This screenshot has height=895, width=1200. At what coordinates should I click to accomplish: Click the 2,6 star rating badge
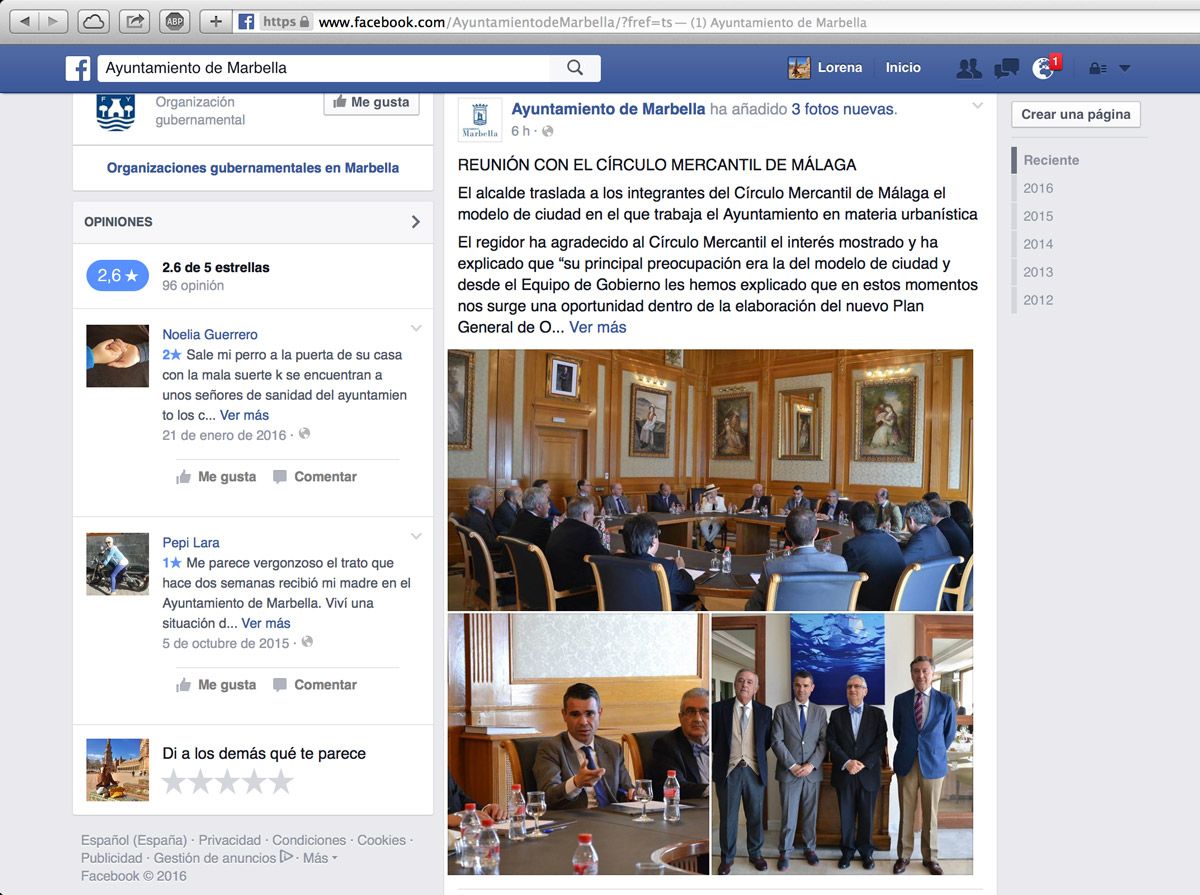(x=118, y=276)
